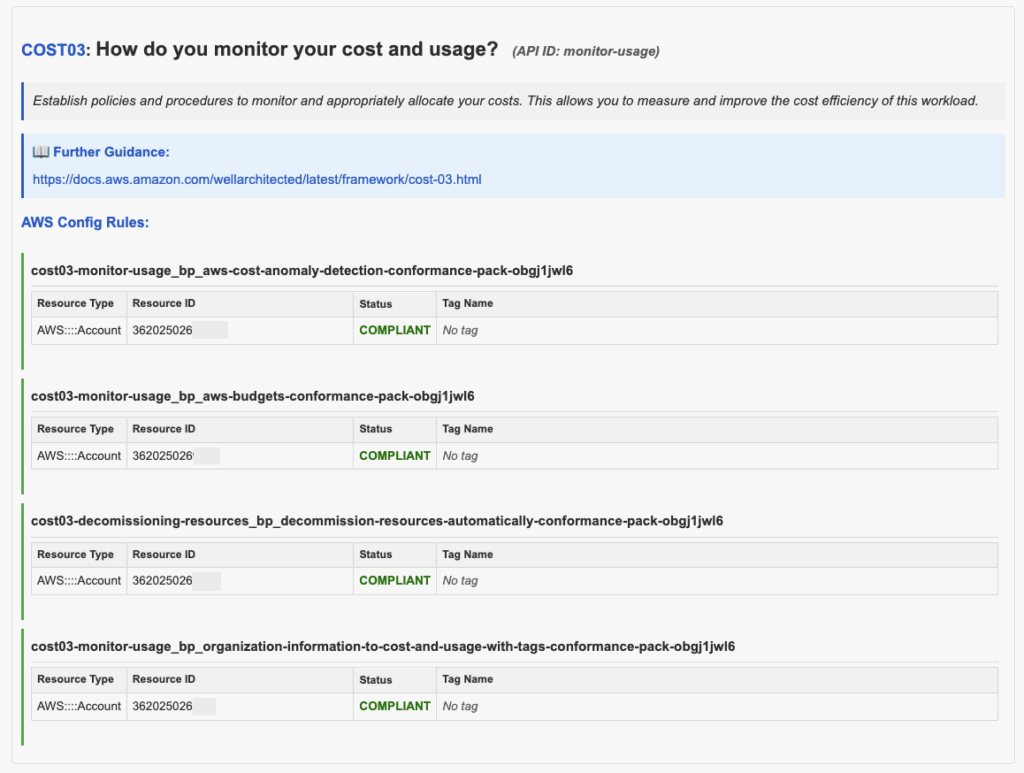Click COMPLIANT status in organization-information table
Image resolution: width=1024 pixels, height=773 pixels.
[x=394, y=706]
